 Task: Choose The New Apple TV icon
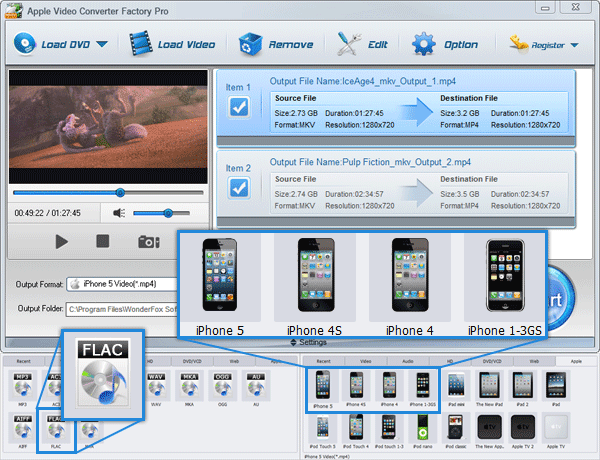click(489, 431)
